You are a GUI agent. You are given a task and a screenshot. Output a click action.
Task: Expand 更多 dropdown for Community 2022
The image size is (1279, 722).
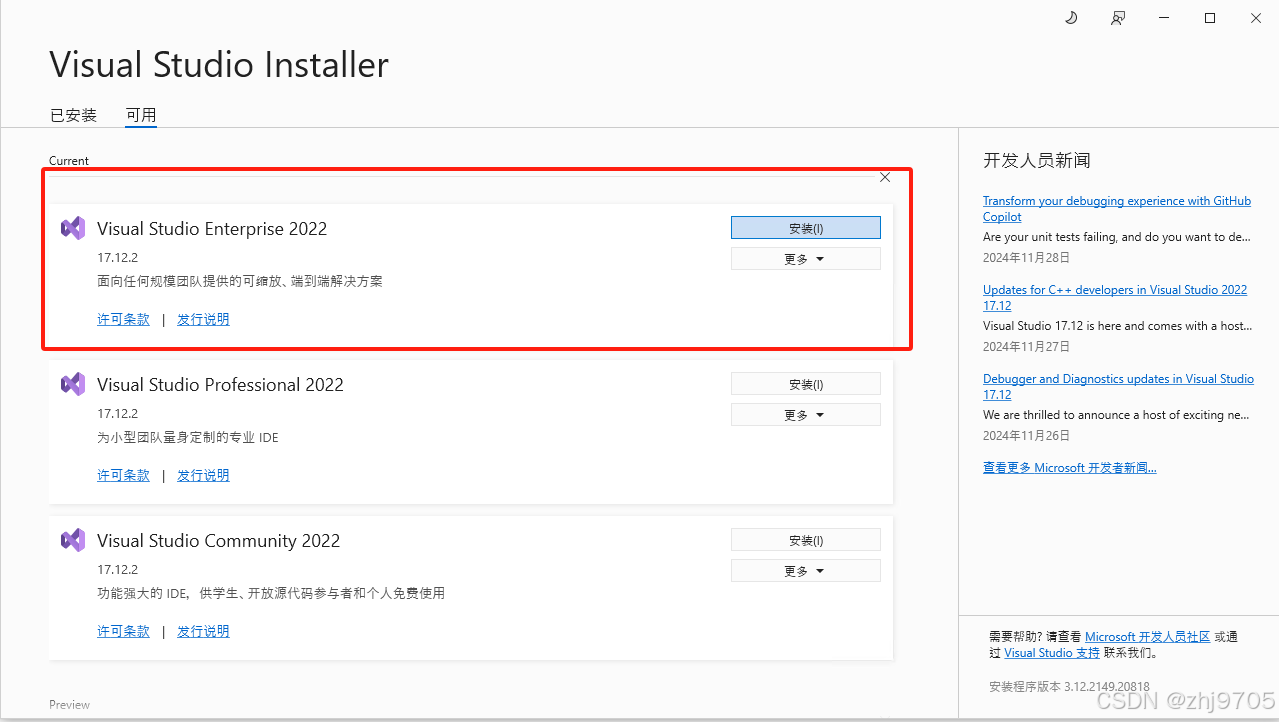tap(806, 571)
